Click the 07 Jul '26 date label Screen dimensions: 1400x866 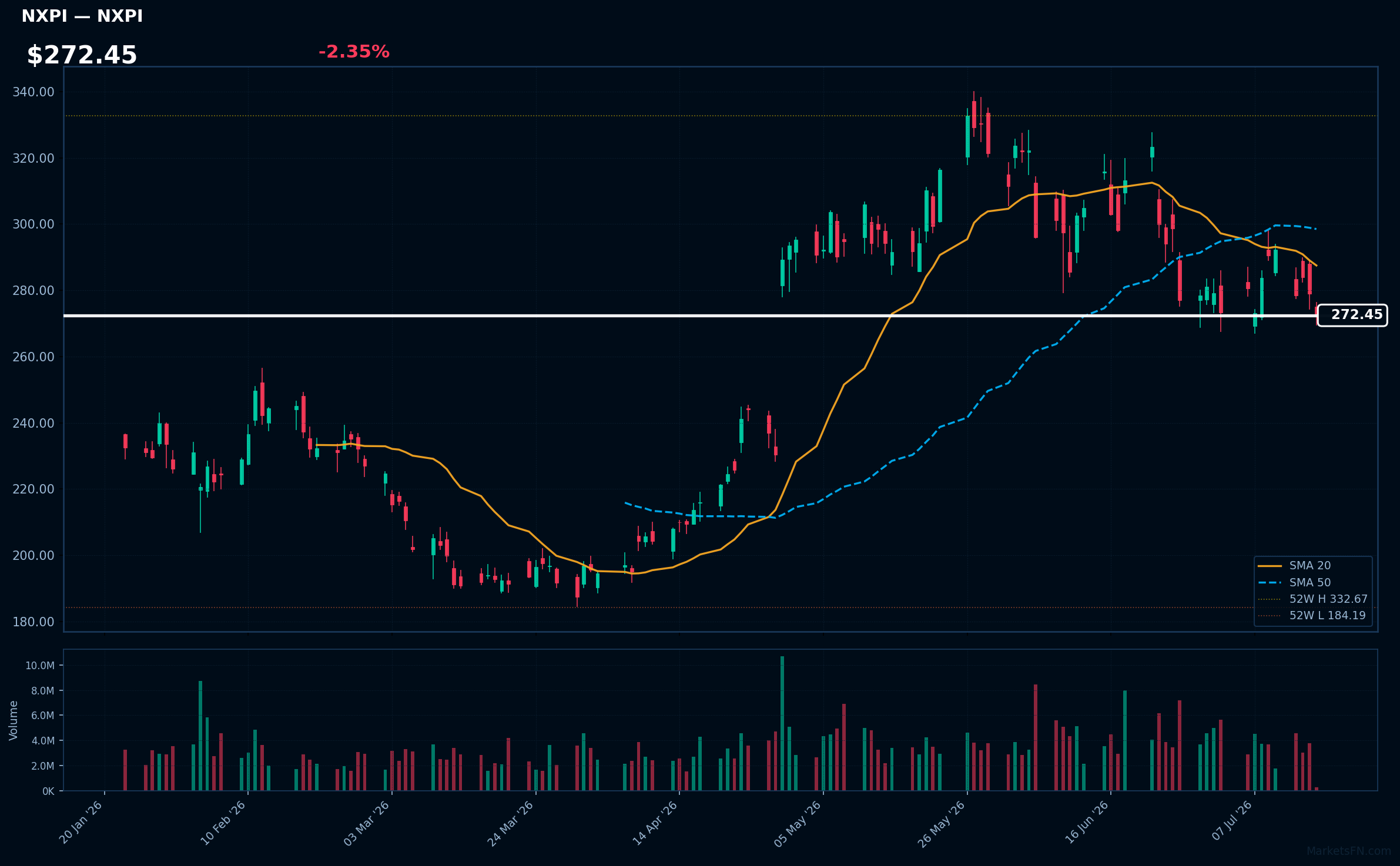(x=1232, y=821)
